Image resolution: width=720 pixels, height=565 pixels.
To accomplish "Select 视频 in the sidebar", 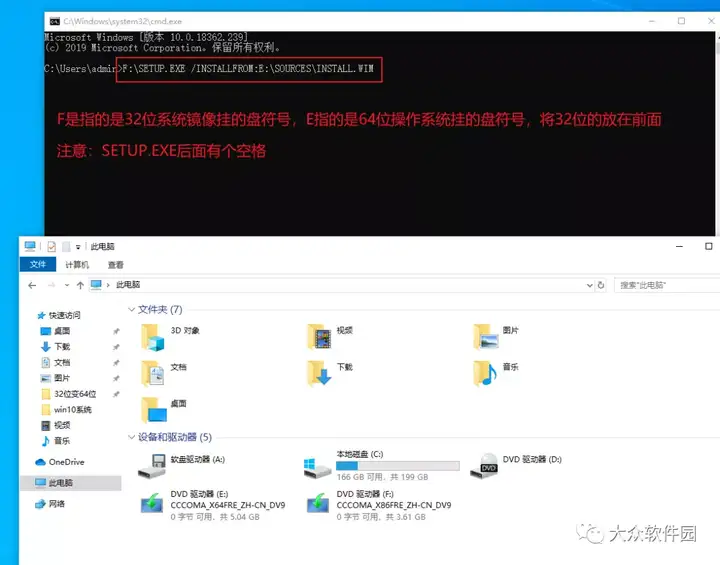I will [x=62, y=425].
